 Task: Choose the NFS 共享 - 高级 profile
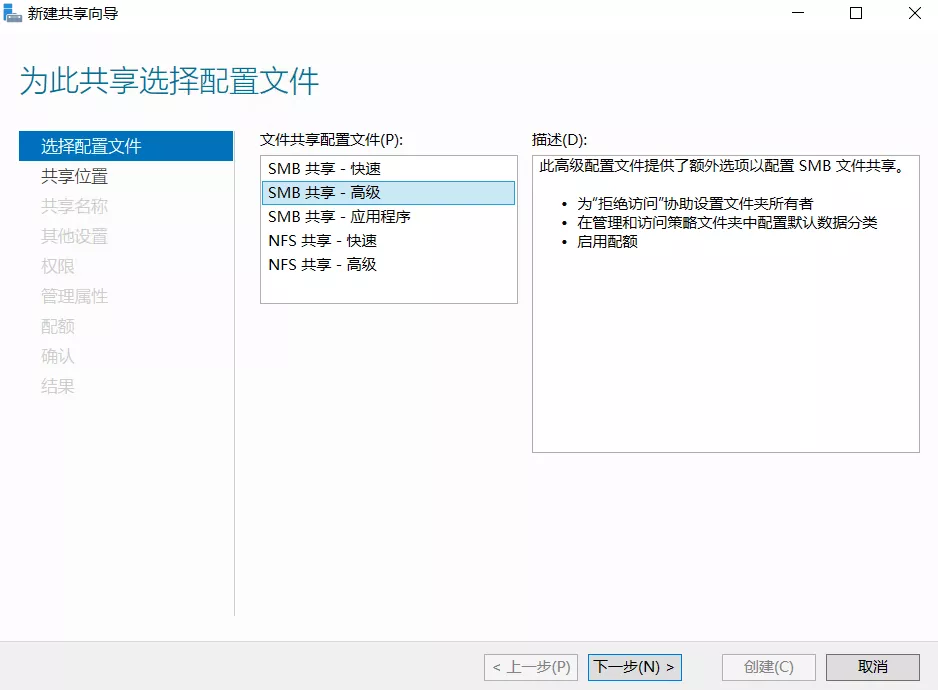pos(322,265)
